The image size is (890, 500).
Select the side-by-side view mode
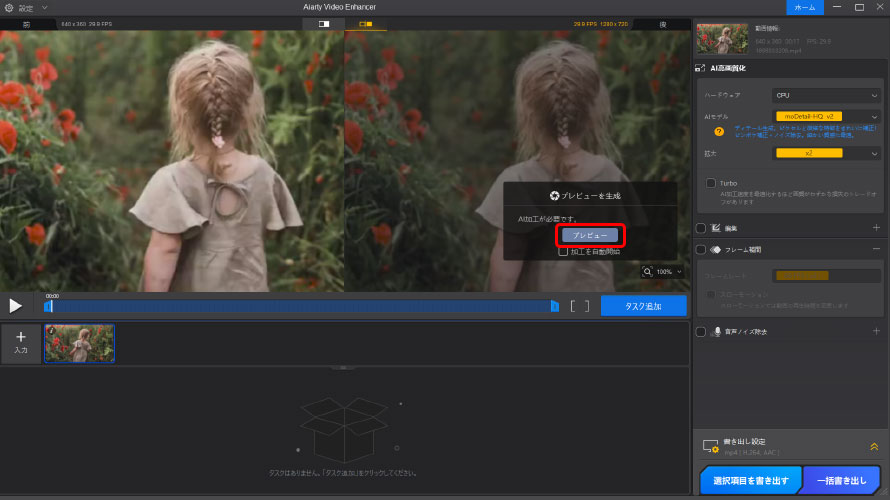pyautogui.click(x=366, y=24)
